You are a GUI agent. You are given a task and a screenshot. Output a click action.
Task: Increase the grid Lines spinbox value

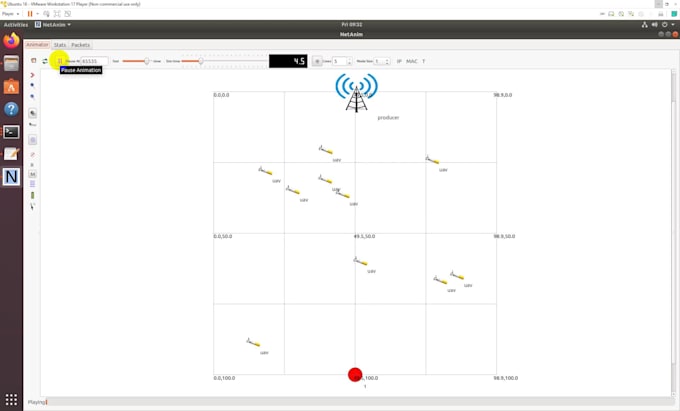(349, 59)
